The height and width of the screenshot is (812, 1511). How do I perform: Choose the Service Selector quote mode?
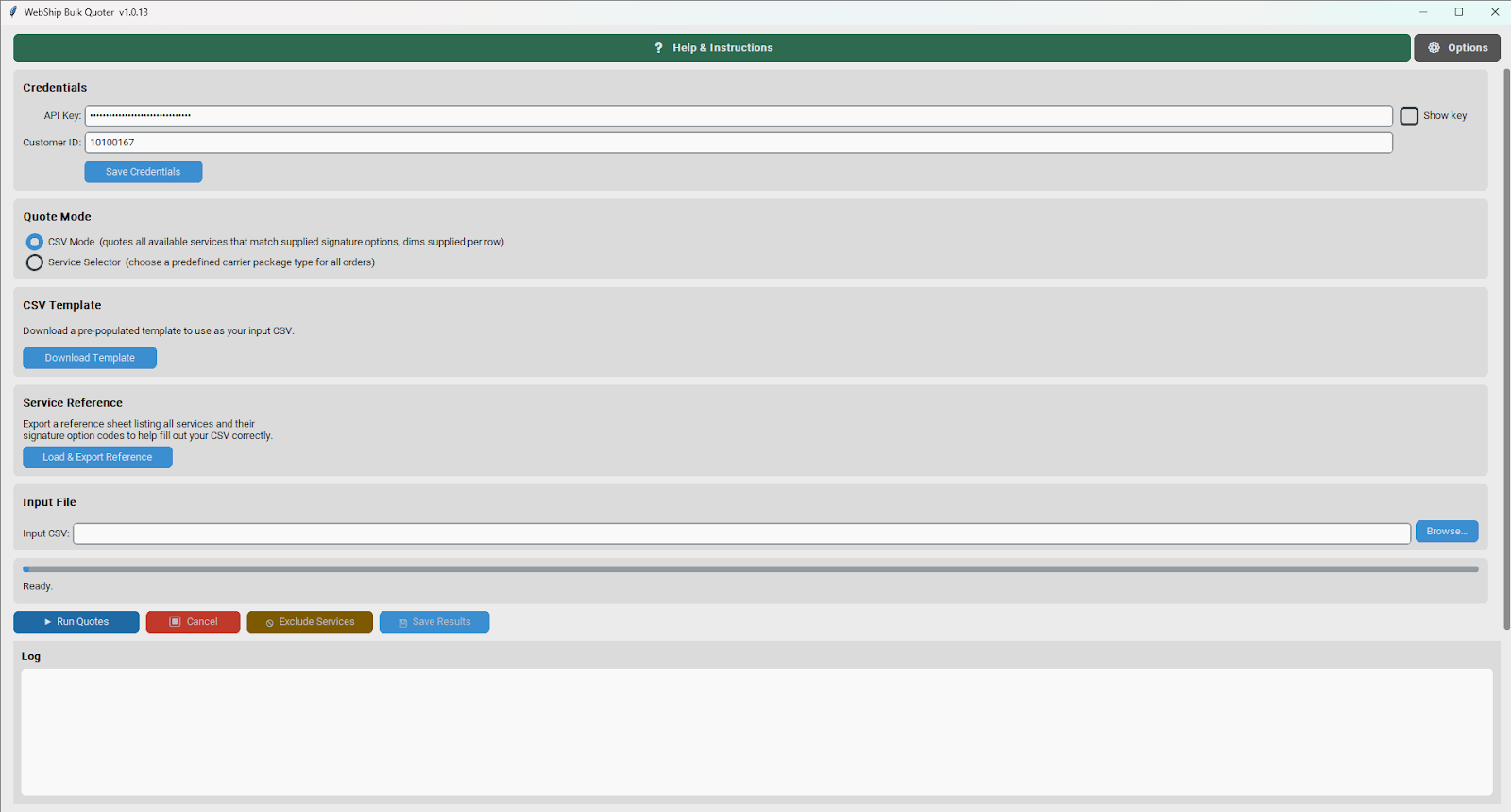[35, 262]
